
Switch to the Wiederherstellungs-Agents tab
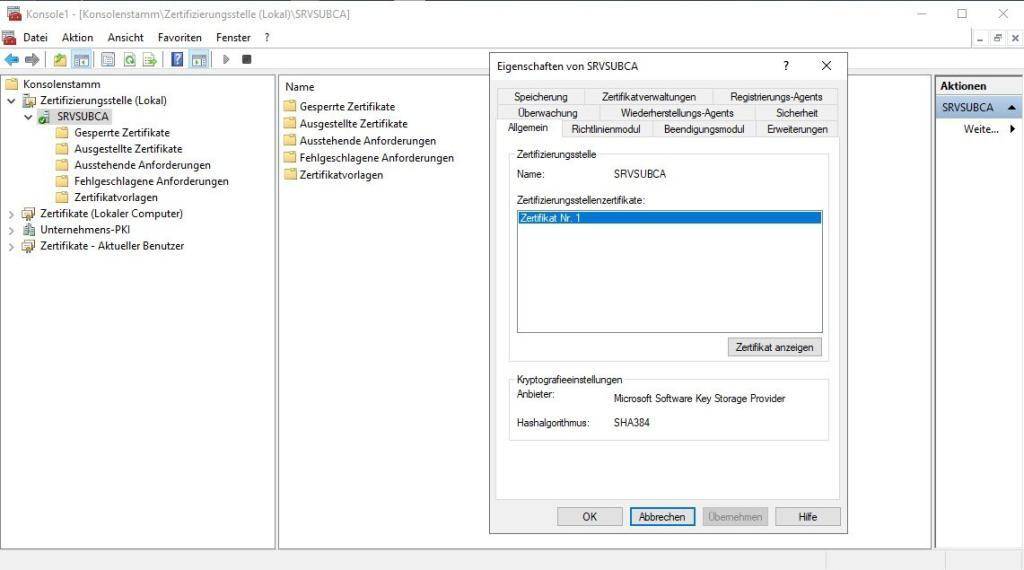click(x=677, y=113)
